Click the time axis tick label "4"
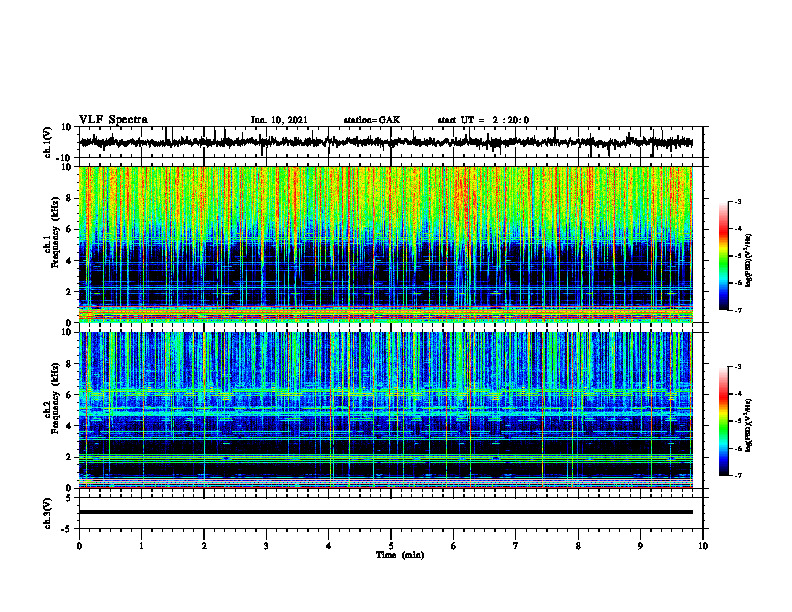 329,546
